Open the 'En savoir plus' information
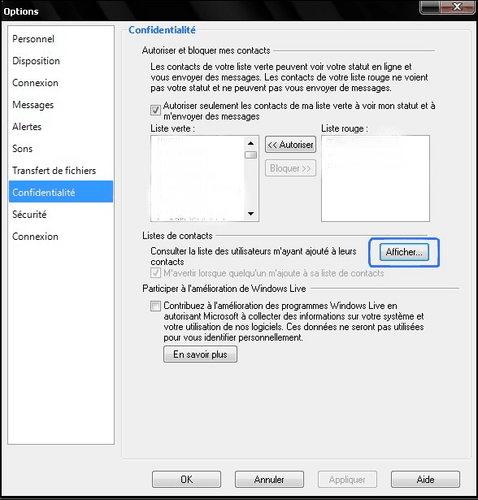This screenshot has width=478, height=500. pos(200,354)
